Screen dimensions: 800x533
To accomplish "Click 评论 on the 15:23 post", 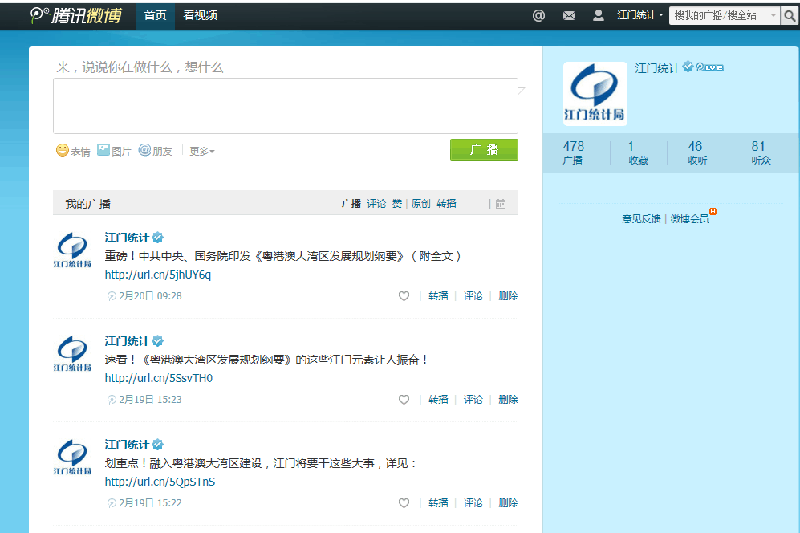I will tap(473, 400).
